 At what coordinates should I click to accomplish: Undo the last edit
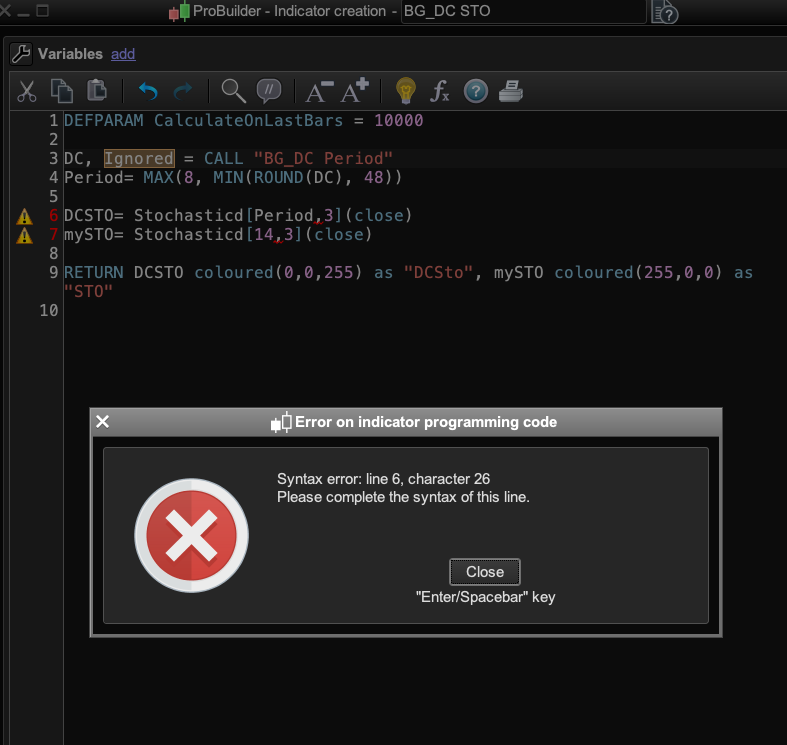(x=148, y=91)
